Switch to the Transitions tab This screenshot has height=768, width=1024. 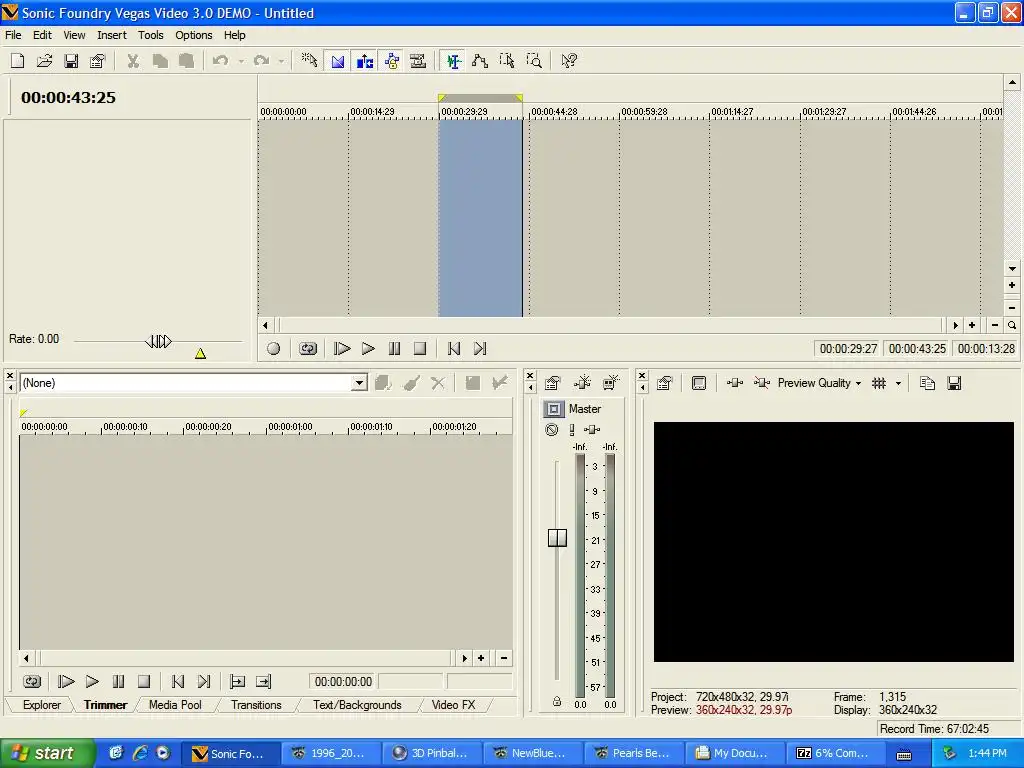pyautogui.click(x=256, y=705)
